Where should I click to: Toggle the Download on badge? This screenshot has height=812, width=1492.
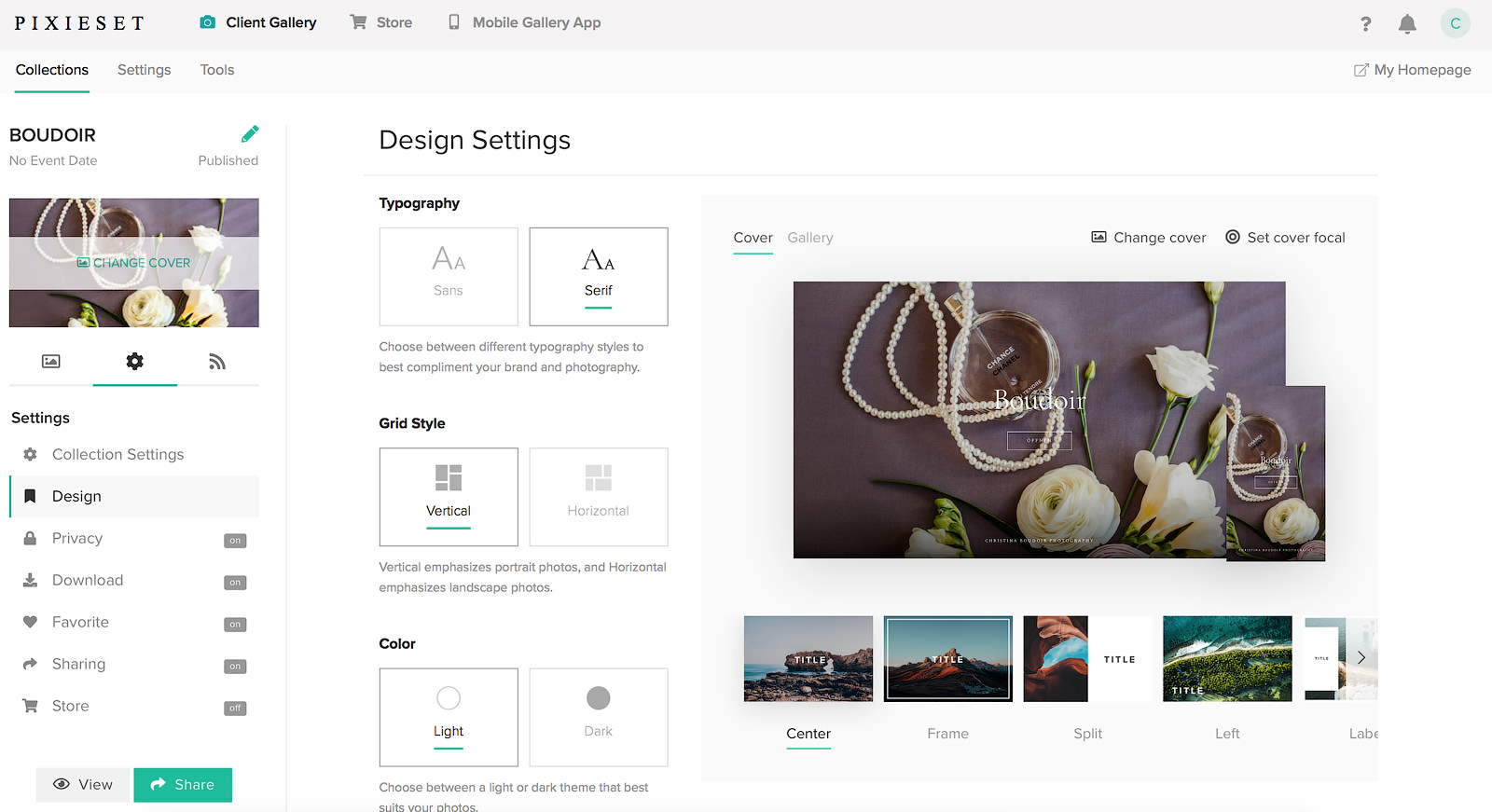235,583
